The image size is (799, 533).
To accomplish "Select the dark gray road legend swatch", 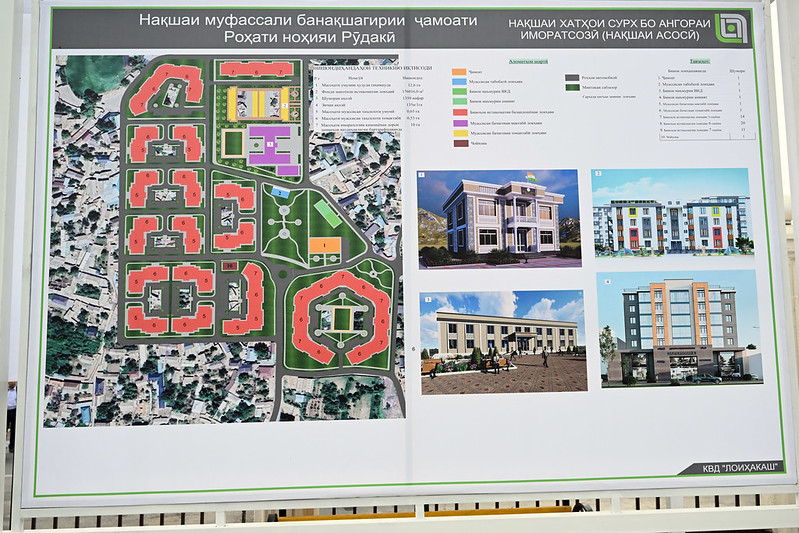I will point(571,77).
